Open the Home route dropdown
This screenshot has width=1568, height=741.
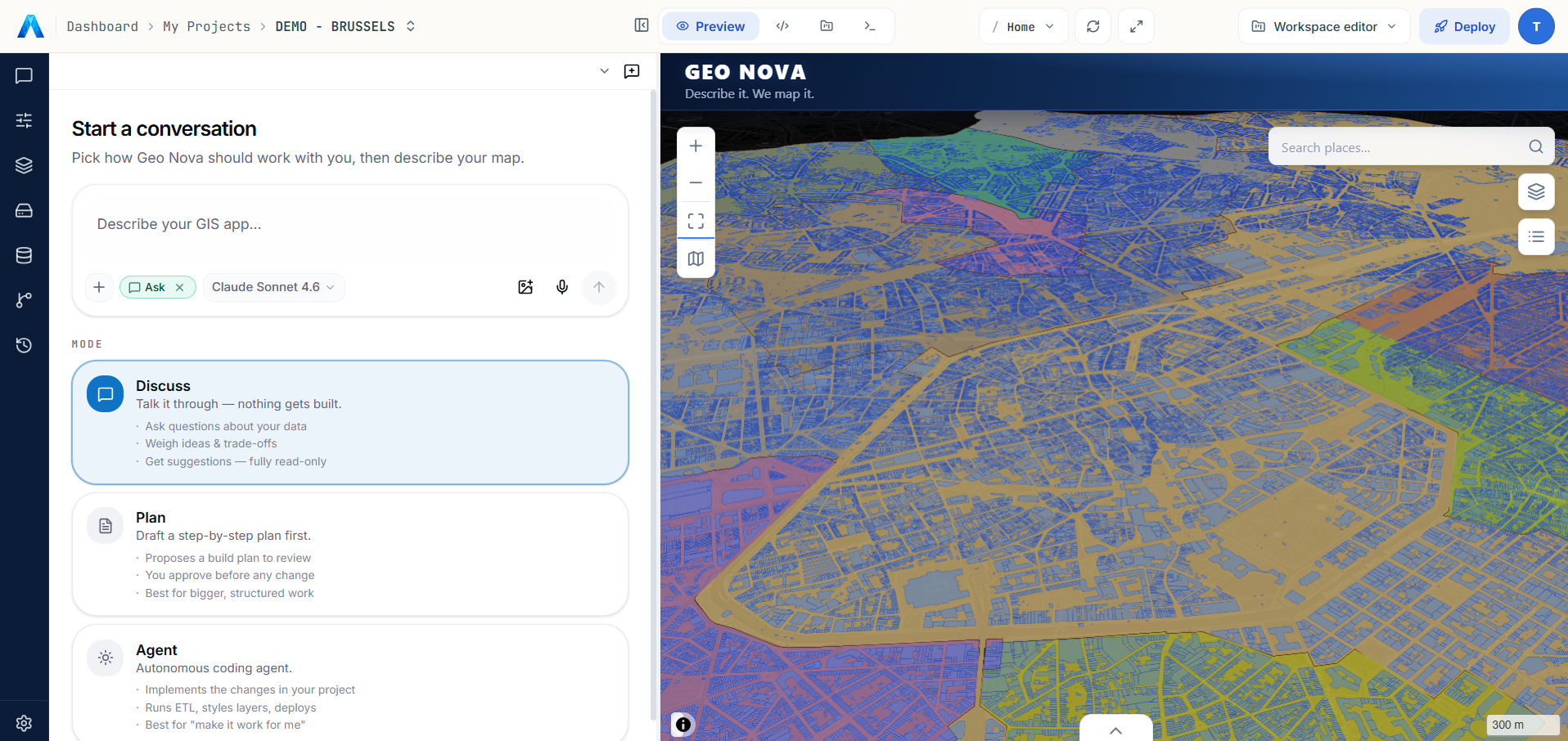point(1023,26)
